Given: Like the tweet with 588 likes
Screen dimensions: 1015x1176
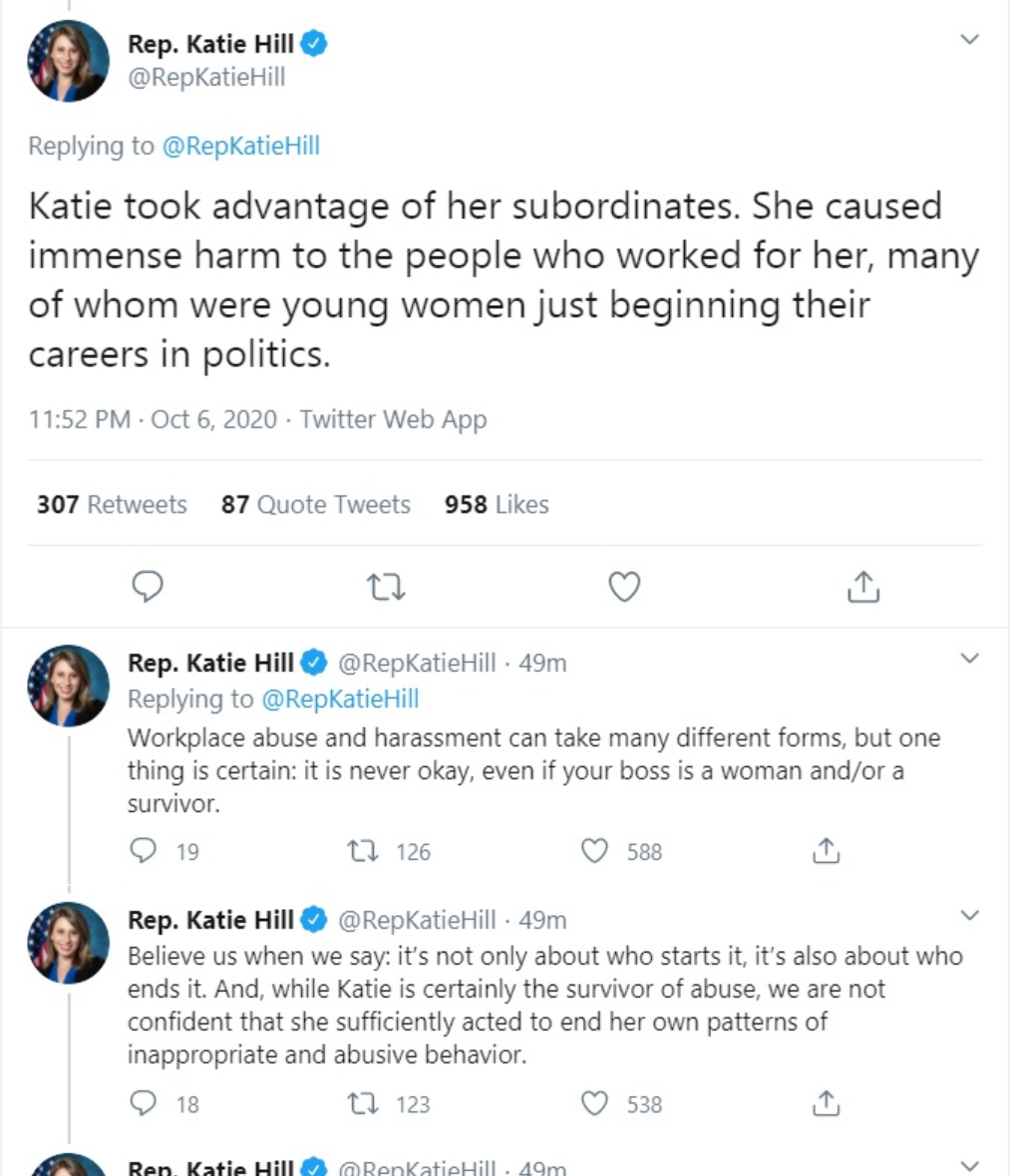Looking at the screenshot, I should pyautogui.click(x=595, y=851).
